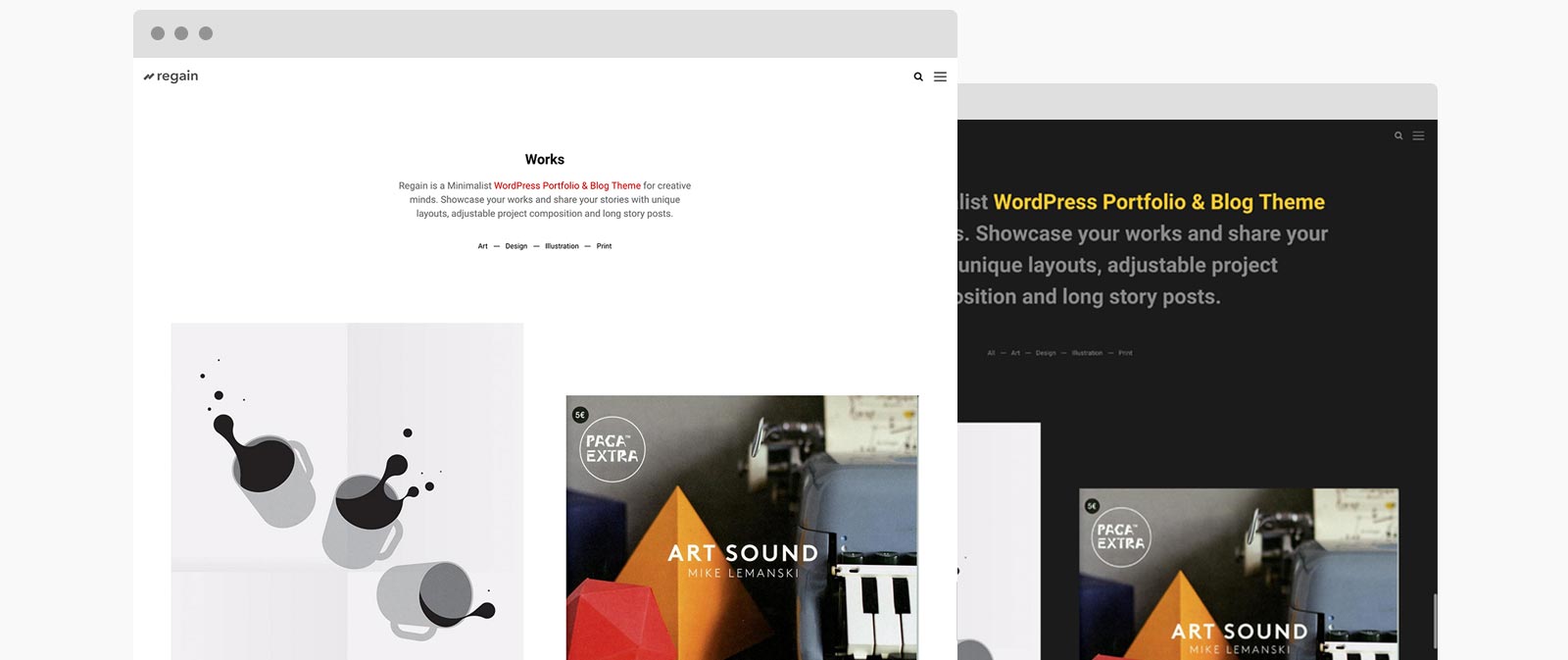Filter works by Art in light mockup

pos(483,246)
